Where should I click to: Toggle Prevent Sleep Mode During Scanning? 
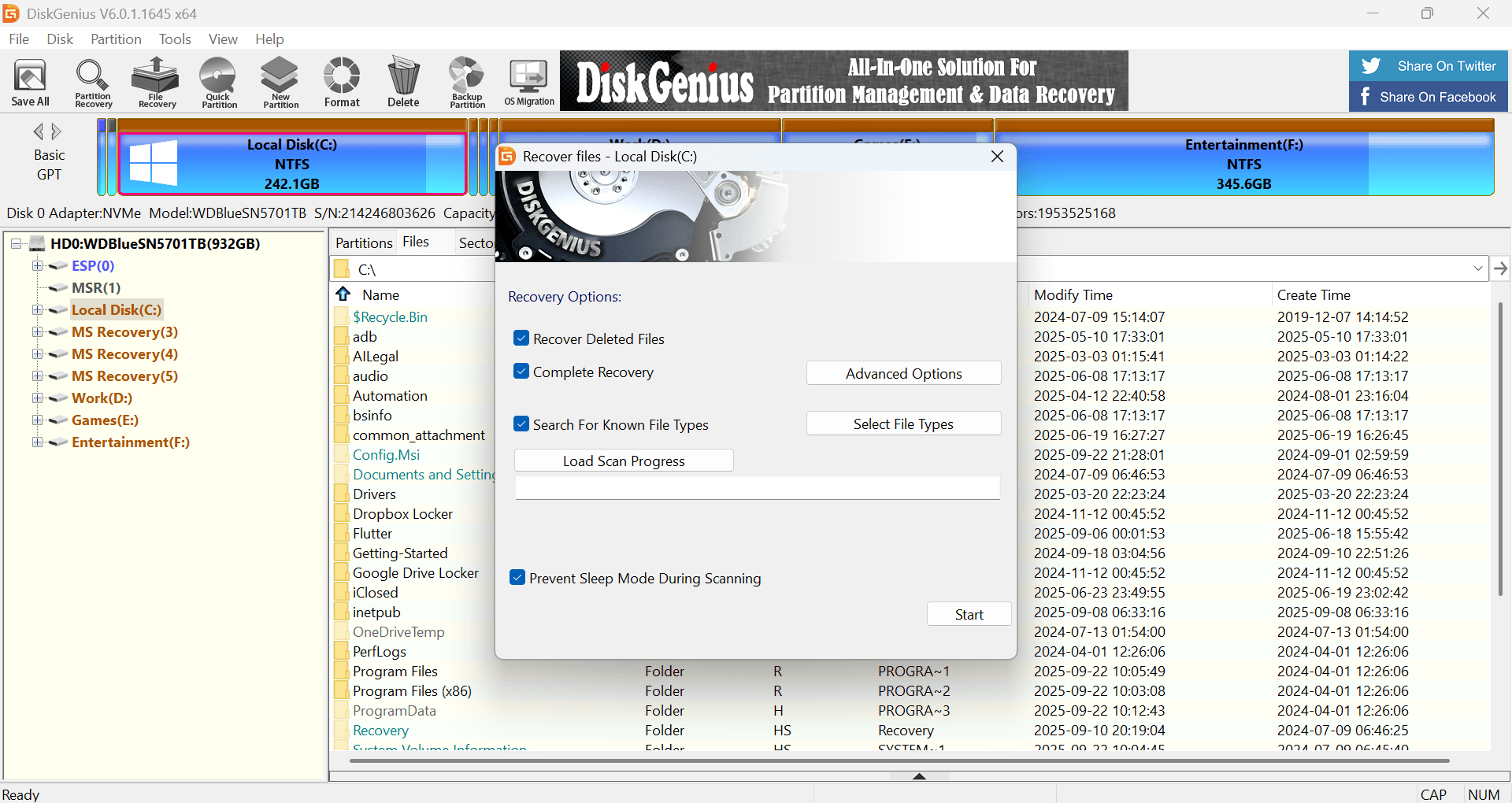tap(517, 578)
